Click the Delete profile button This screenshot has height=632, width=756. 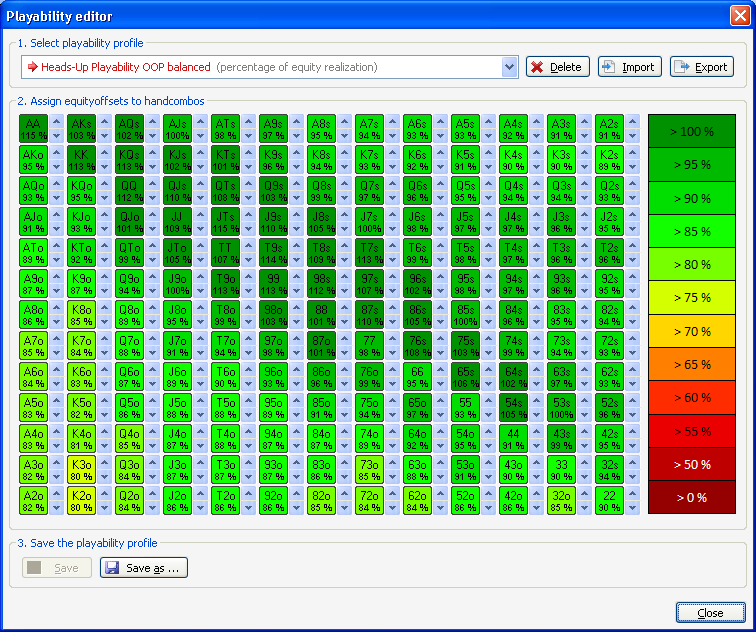point(558,67)
